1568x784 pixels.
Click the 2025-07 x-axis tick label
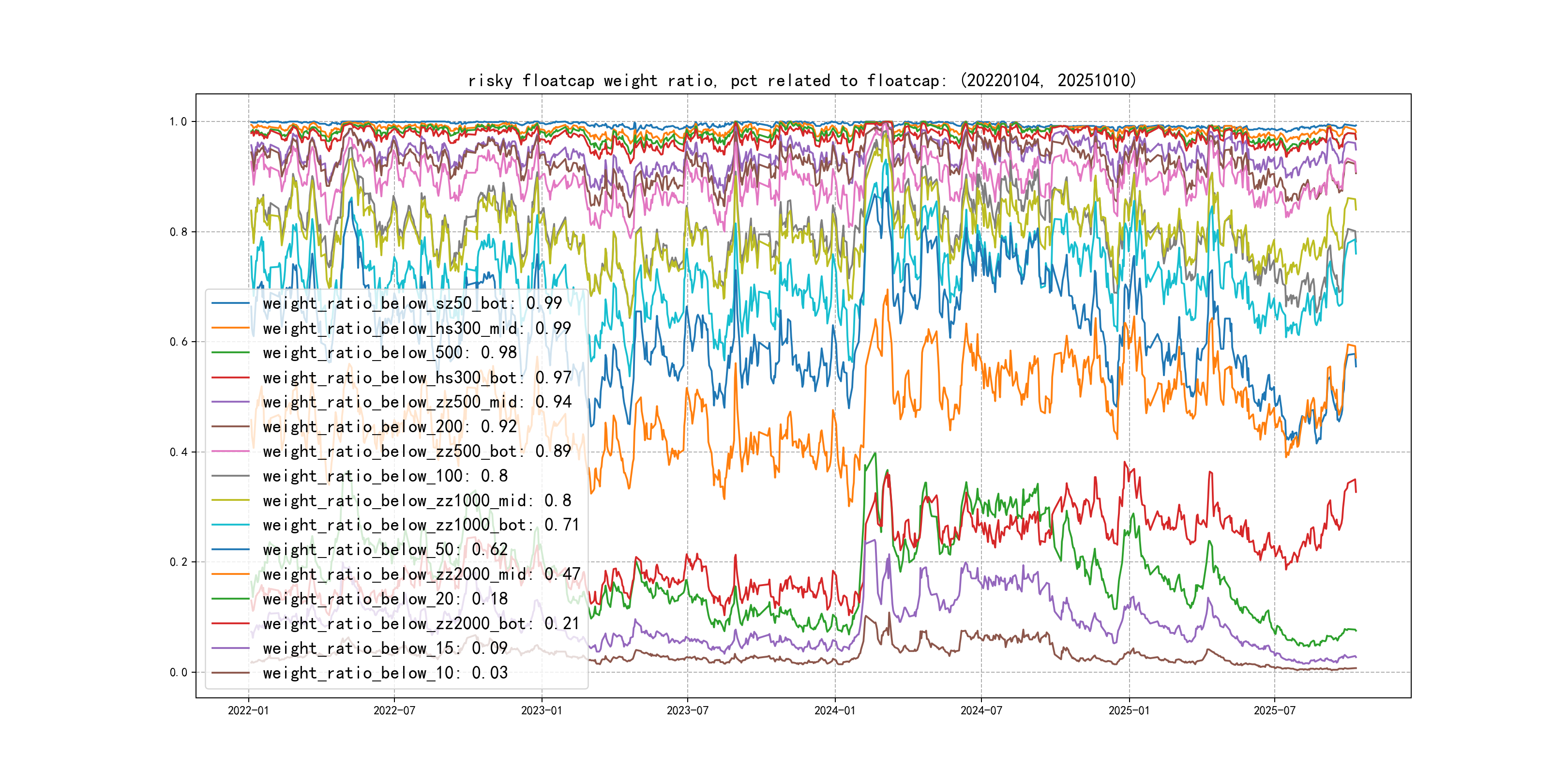pos(1274,710)
